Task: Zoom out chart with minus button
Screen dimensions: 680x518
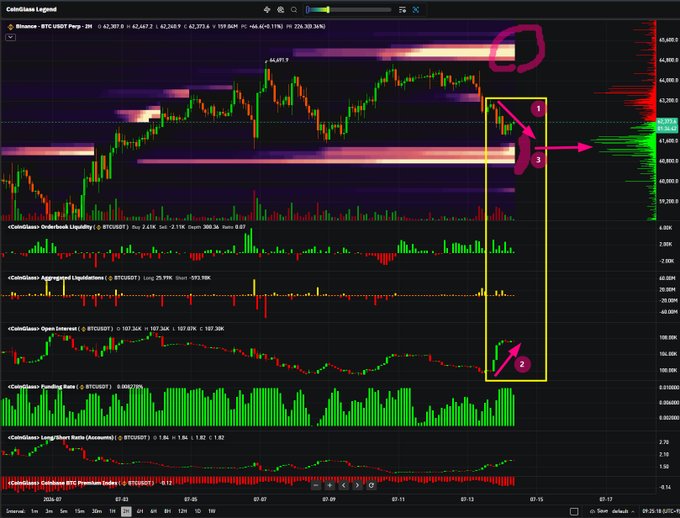Action: coord(316,485)
